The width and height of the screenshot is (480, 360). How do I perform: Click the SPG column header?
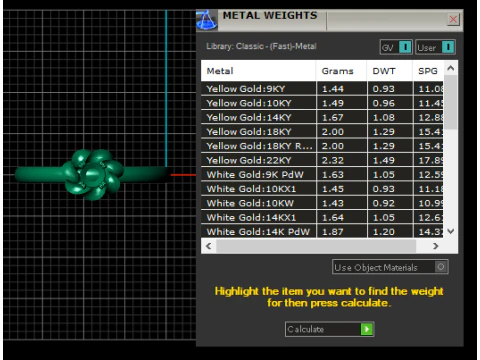[x=428, y=71]
